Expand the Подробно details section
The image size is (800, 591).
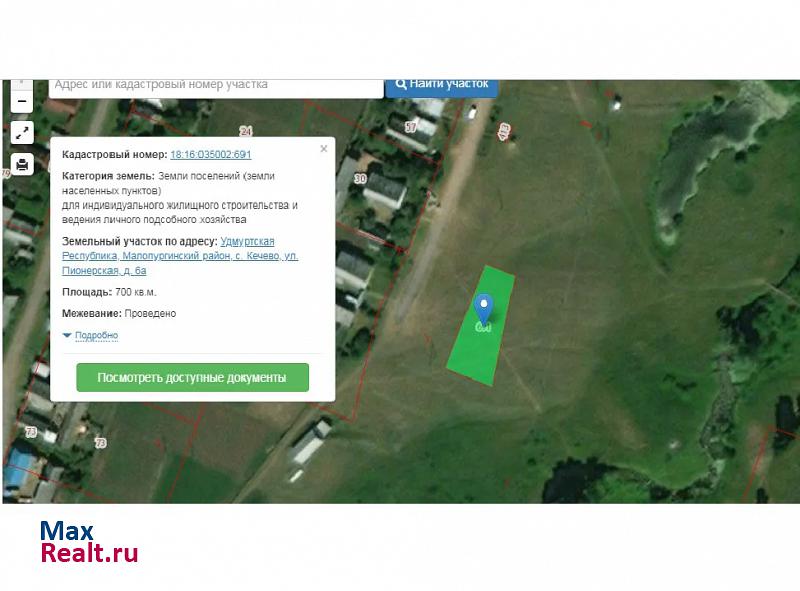coord(91,335)
